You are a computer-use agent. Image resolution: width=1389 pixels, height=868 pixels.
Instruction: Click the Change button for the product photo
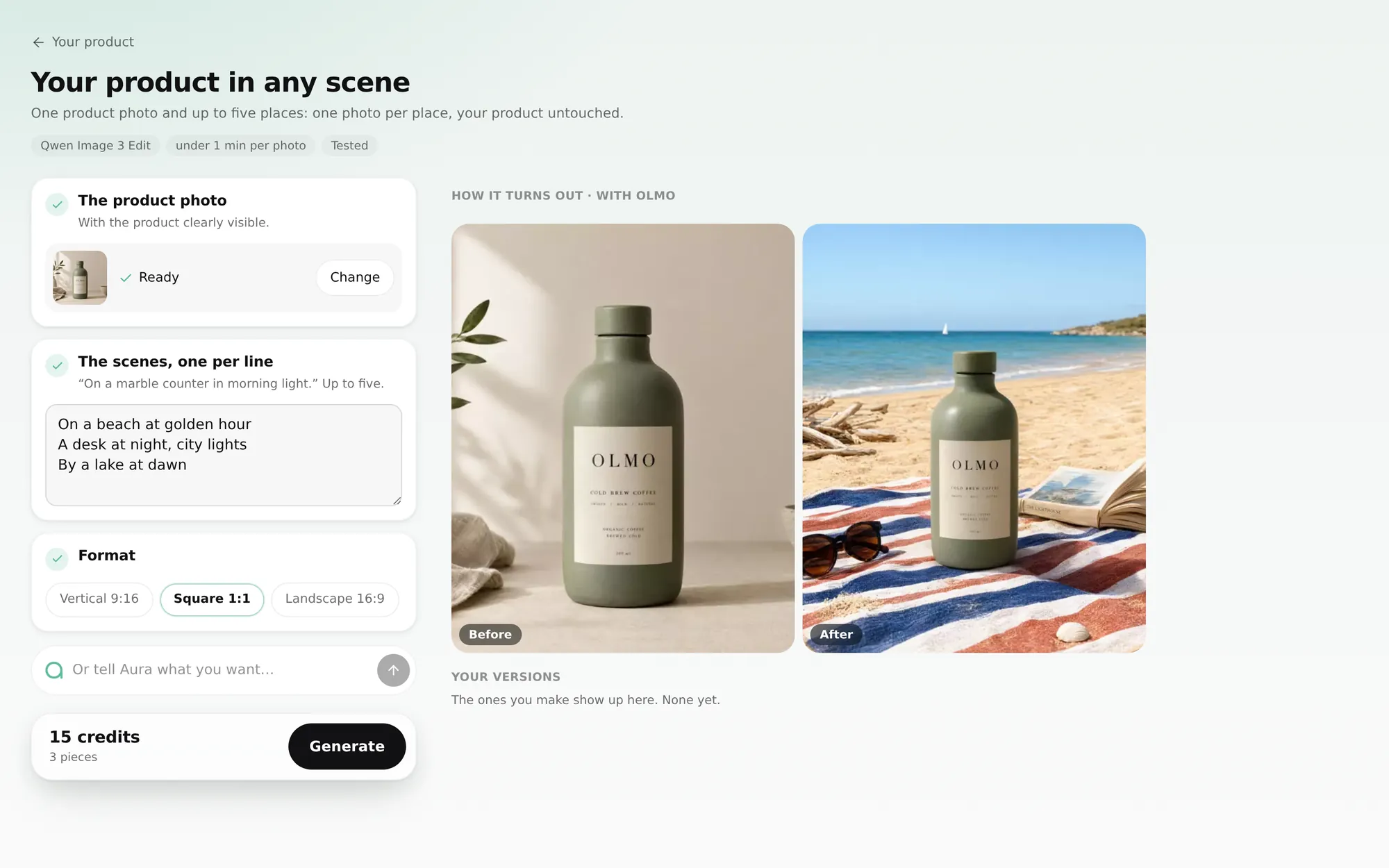point(355,277)
